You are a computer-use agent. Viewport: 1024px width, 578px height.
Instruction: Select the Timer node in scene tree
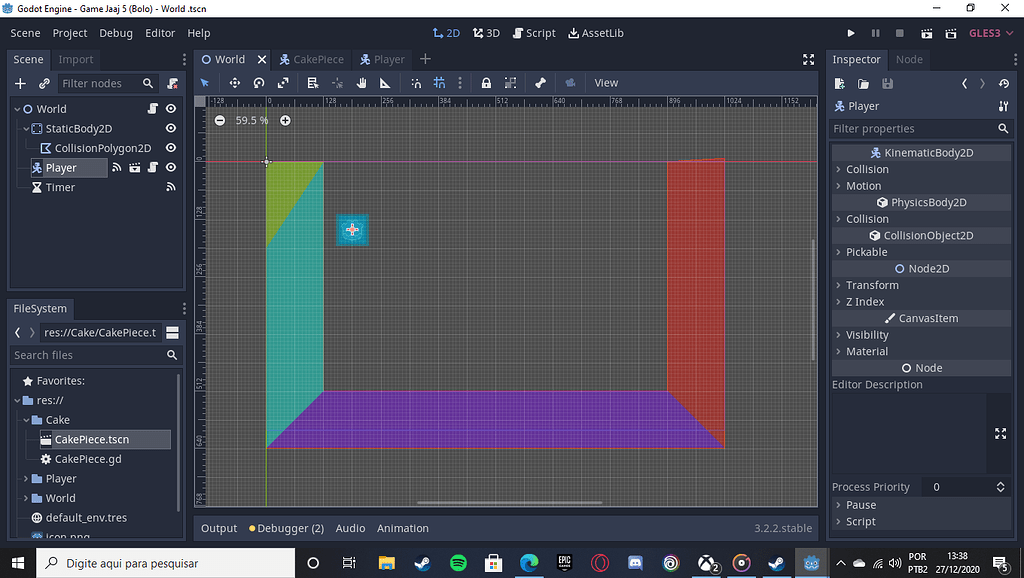(60, 187)
